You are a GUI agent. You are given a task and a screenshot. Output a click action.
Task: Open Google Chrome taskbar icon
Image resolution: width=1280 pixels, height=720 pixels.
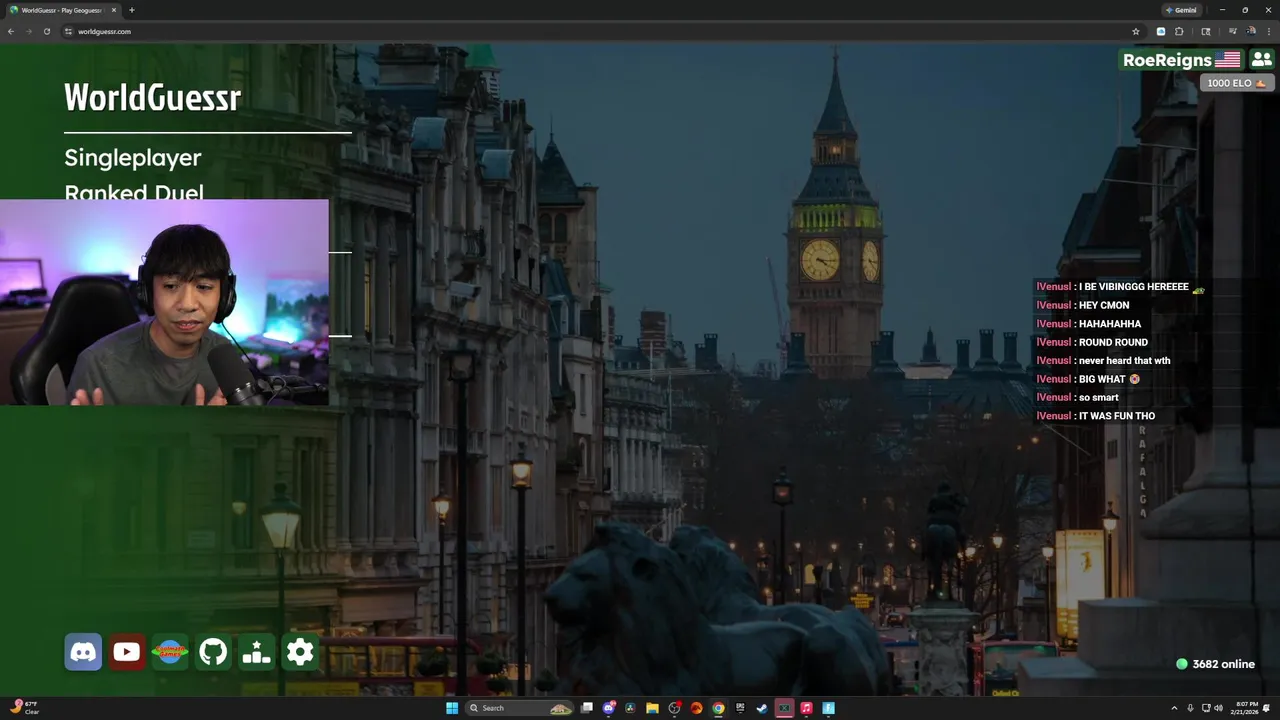pyautogui.click(x=718, y=708)
